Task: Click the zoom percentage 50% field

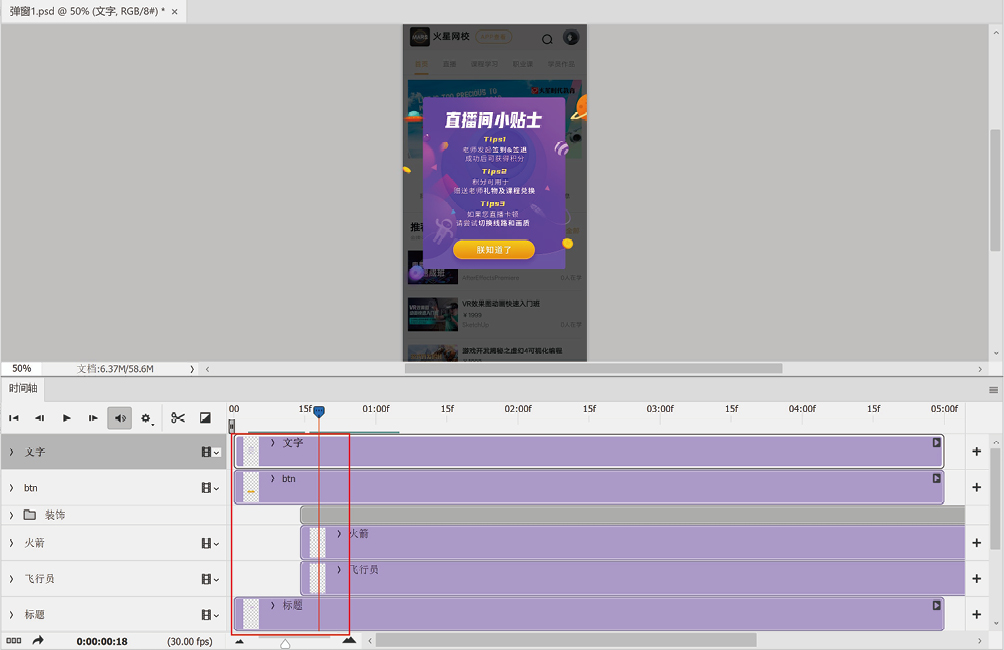Action: 22,369
